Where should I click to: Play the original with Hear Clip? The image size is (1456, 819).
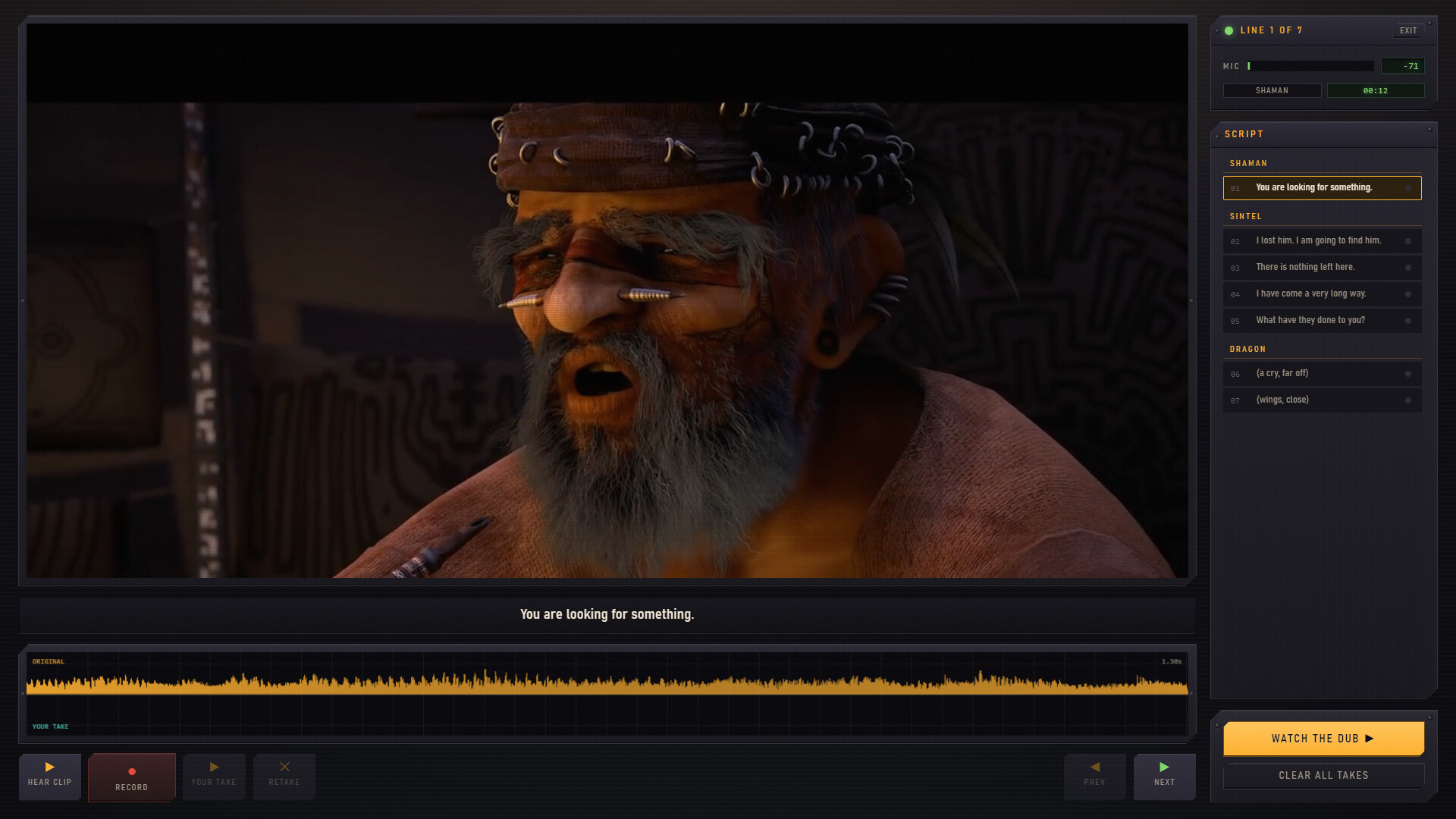tap(50, 776)
